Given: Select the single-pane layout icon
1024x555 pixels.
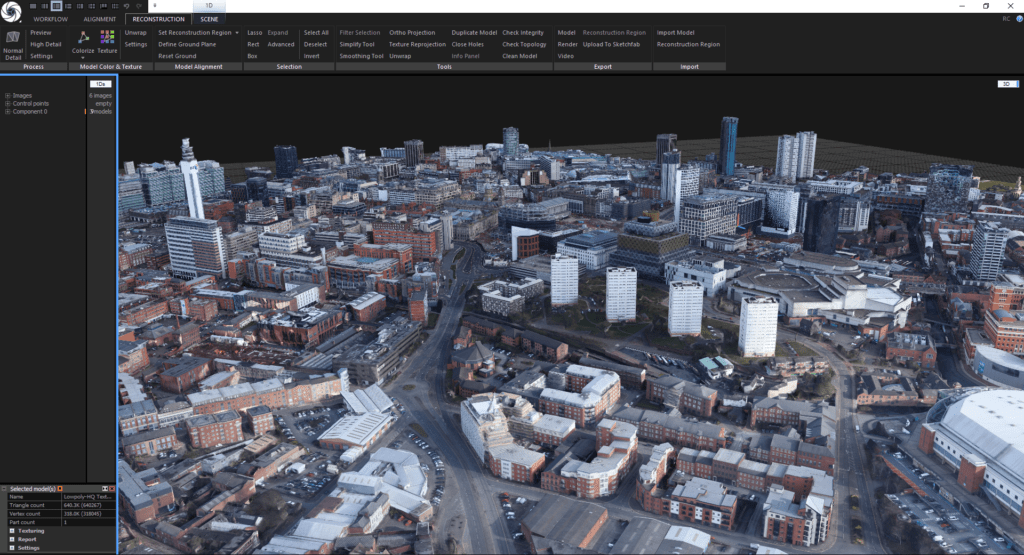Looking at the screenshot, I should click(33, 6).
